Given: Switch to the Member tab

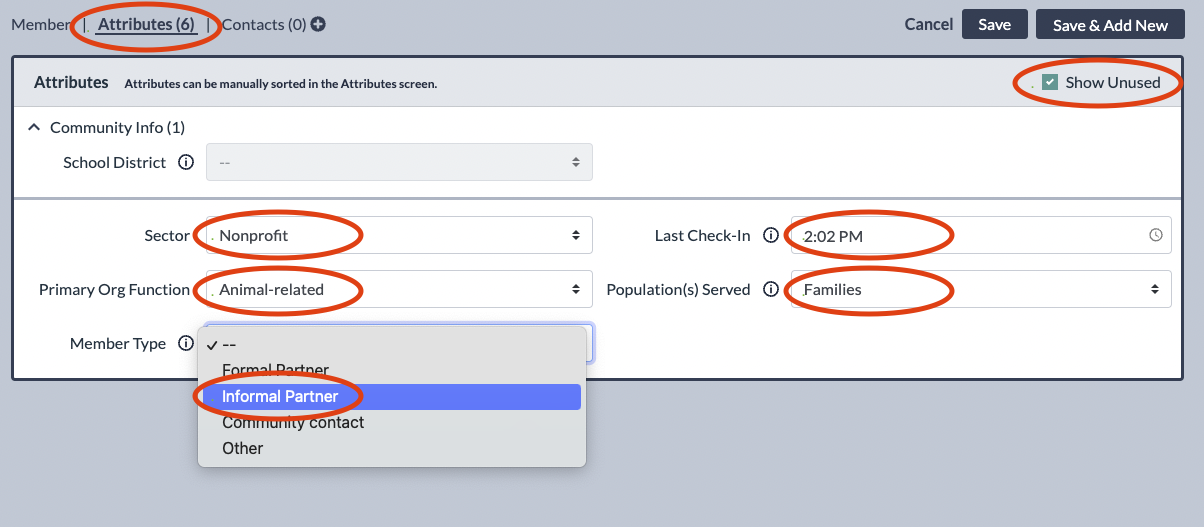Looking at the screenshot, I should (41, 25).
